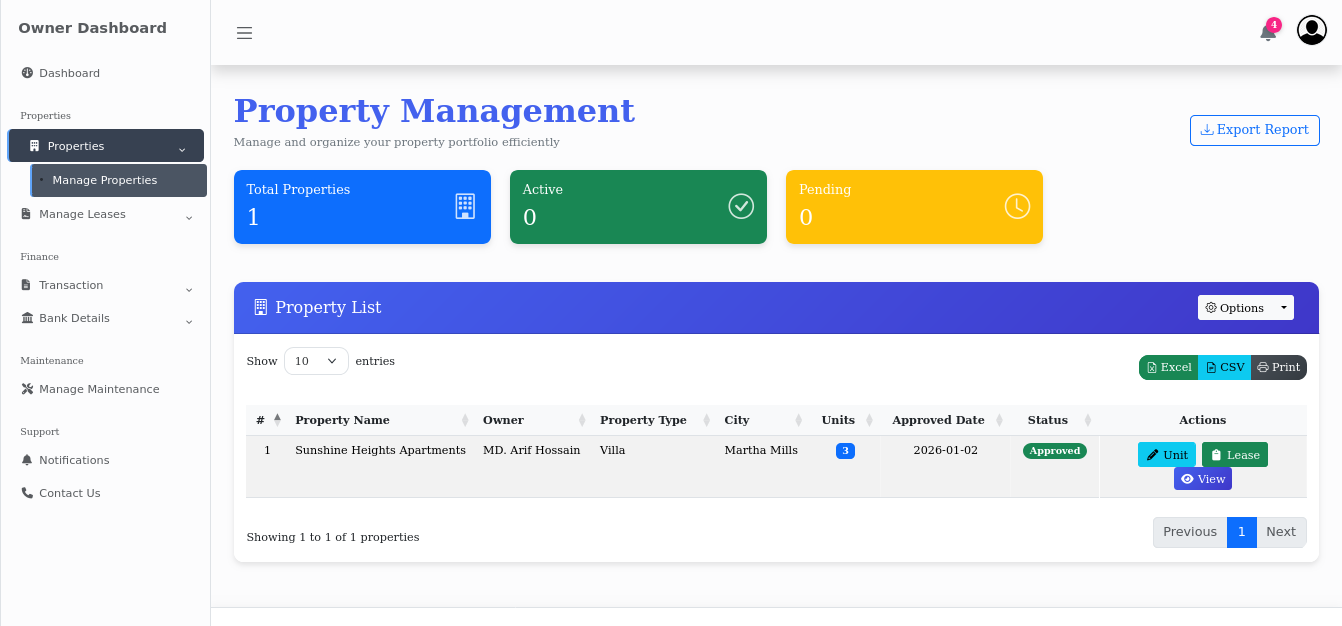This screenshot has height=626, width=1342.
Task: Click the Export Report button
Action: pyautogui.click(x=1254, y=130)
